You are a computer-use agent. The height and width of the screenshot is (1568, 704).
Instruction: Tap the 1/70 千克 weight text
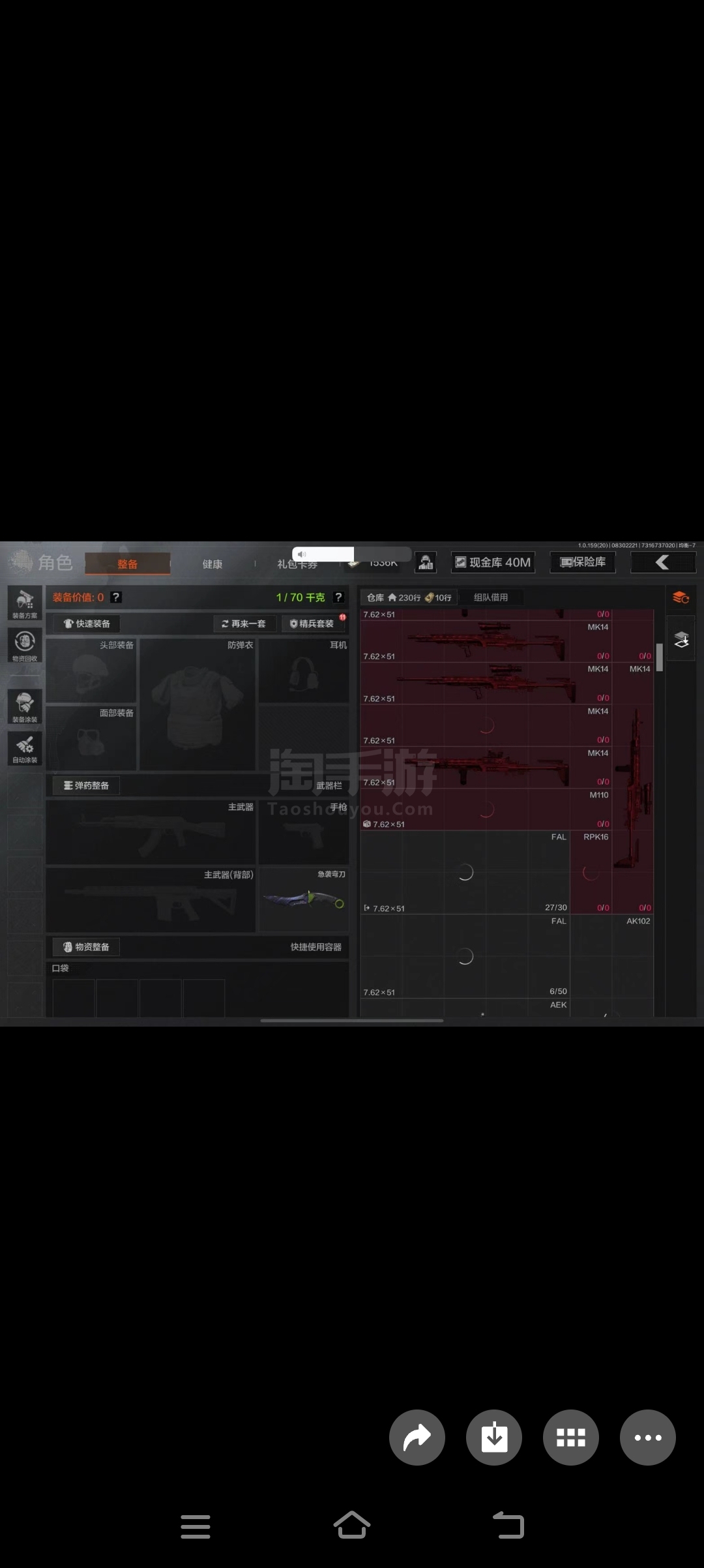pos(301,597)
